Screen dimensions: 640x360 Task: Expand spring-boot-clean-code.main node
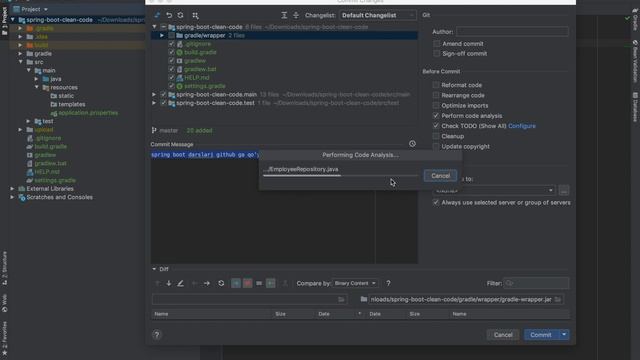[x=154, y=94]
